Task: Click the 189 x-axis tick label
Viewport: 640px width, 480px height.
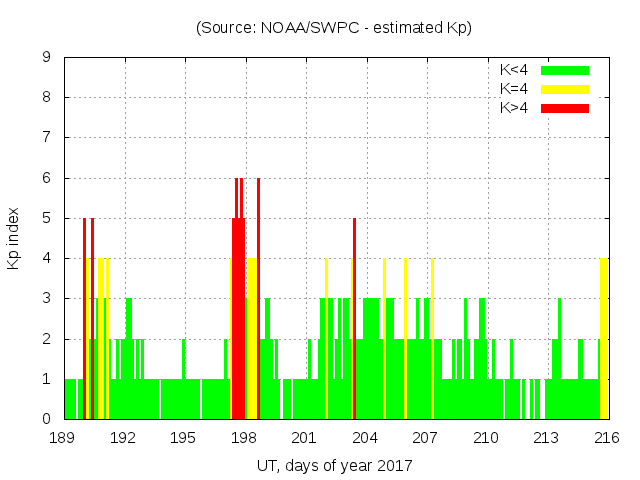Action: pos(63,438)
